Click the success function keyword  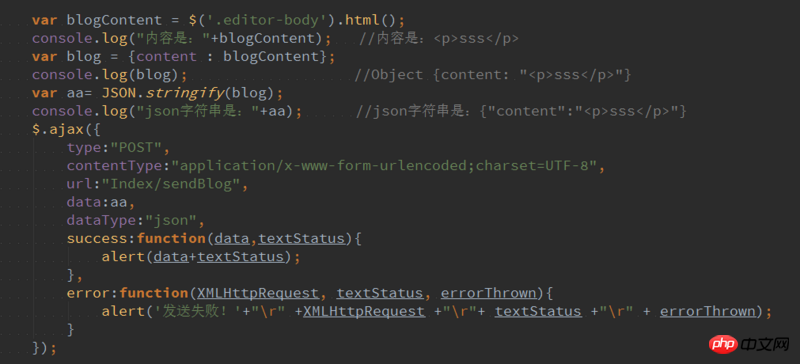tap(171, 238)
